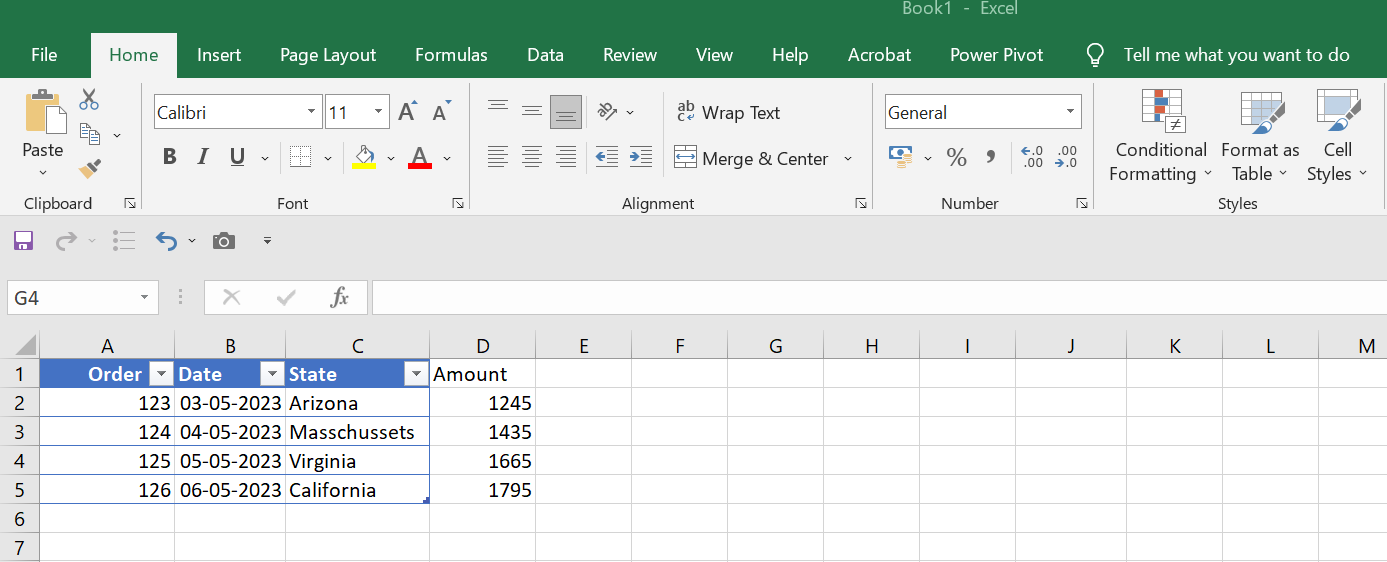
Task: Toggle Wrap Text option
Action: coord(729,112)
